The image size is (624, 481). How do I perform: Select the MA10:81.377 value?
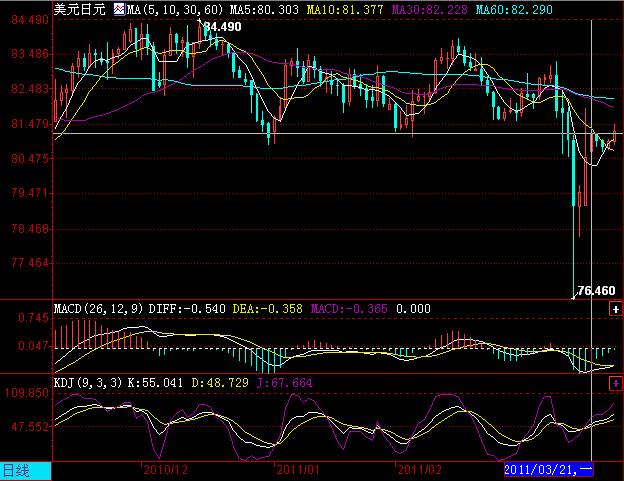click(x=345, y=10)
